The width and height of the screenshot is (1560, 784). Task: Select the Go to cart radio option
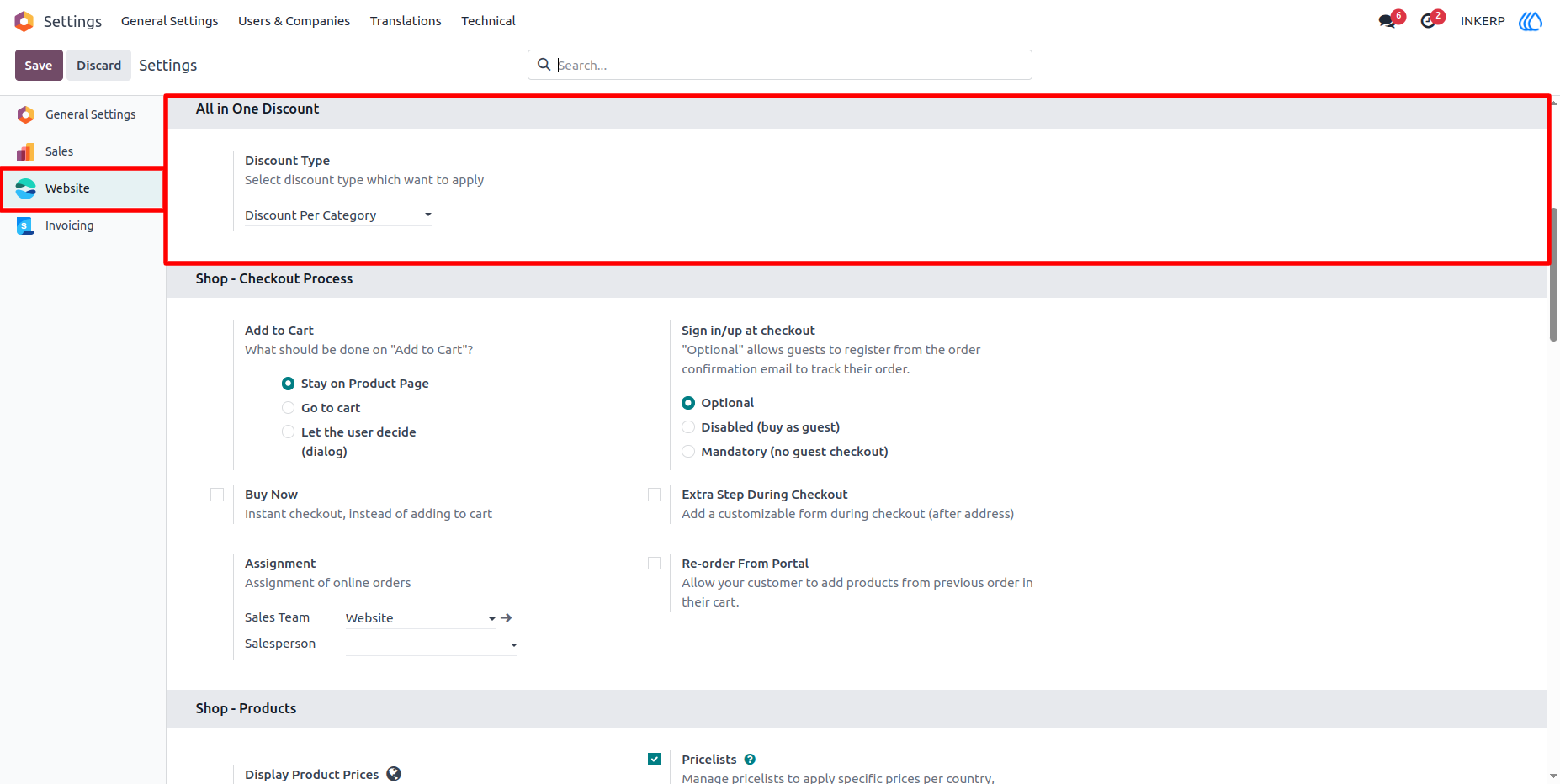[x=289, y=408]
